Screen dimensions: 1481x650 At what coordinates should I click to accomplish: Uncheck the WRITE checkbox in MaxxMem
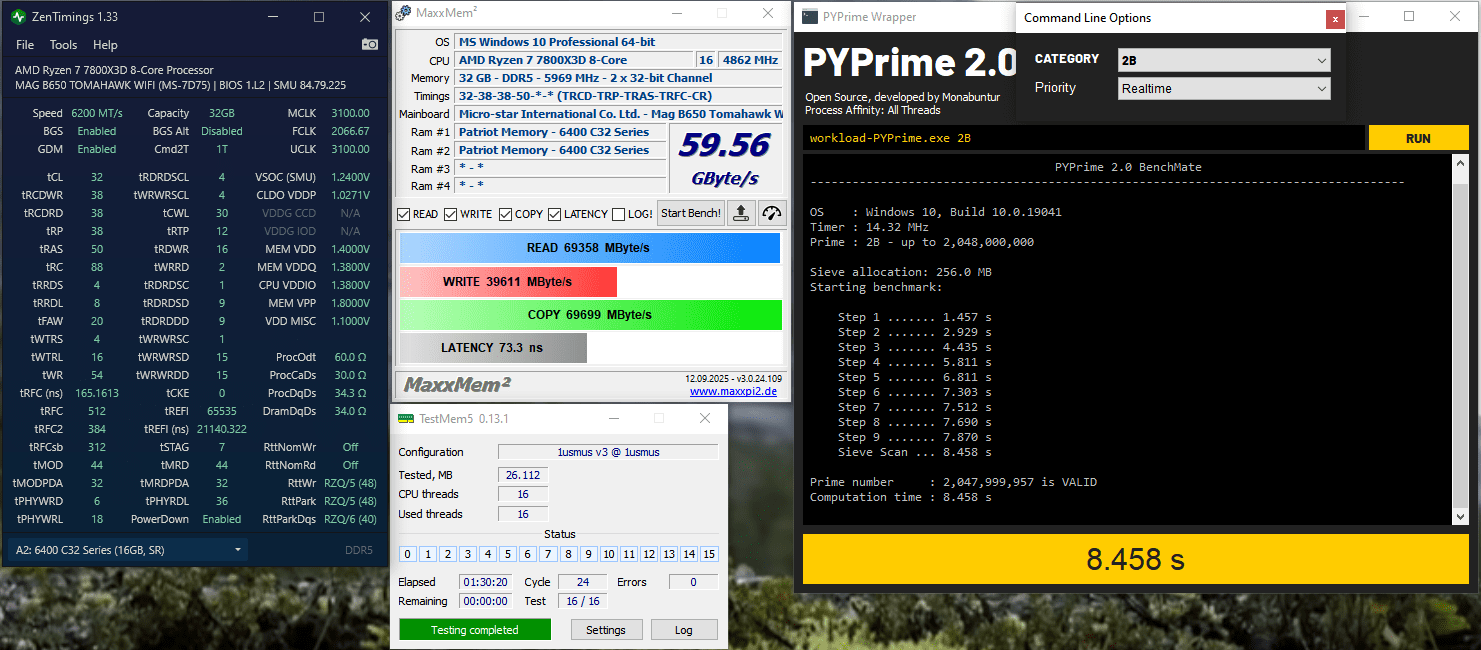[451, 214]
